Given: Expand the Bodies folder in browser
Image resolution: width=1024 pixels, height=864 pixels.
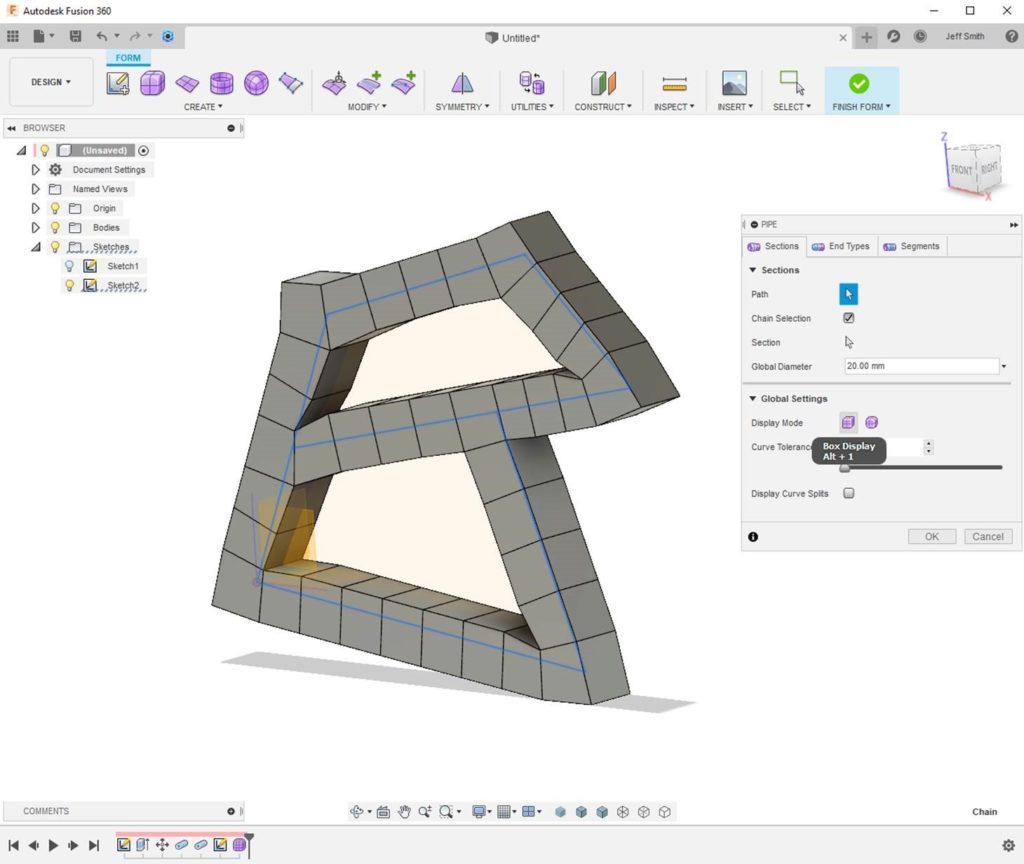Looking at the screenshot, I should click(x=36, y=228).
